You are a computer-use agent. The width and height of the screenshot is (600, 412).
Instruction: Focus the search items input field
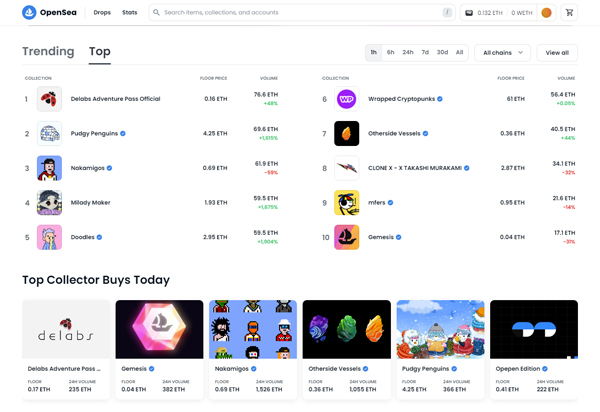click(302, 13)
